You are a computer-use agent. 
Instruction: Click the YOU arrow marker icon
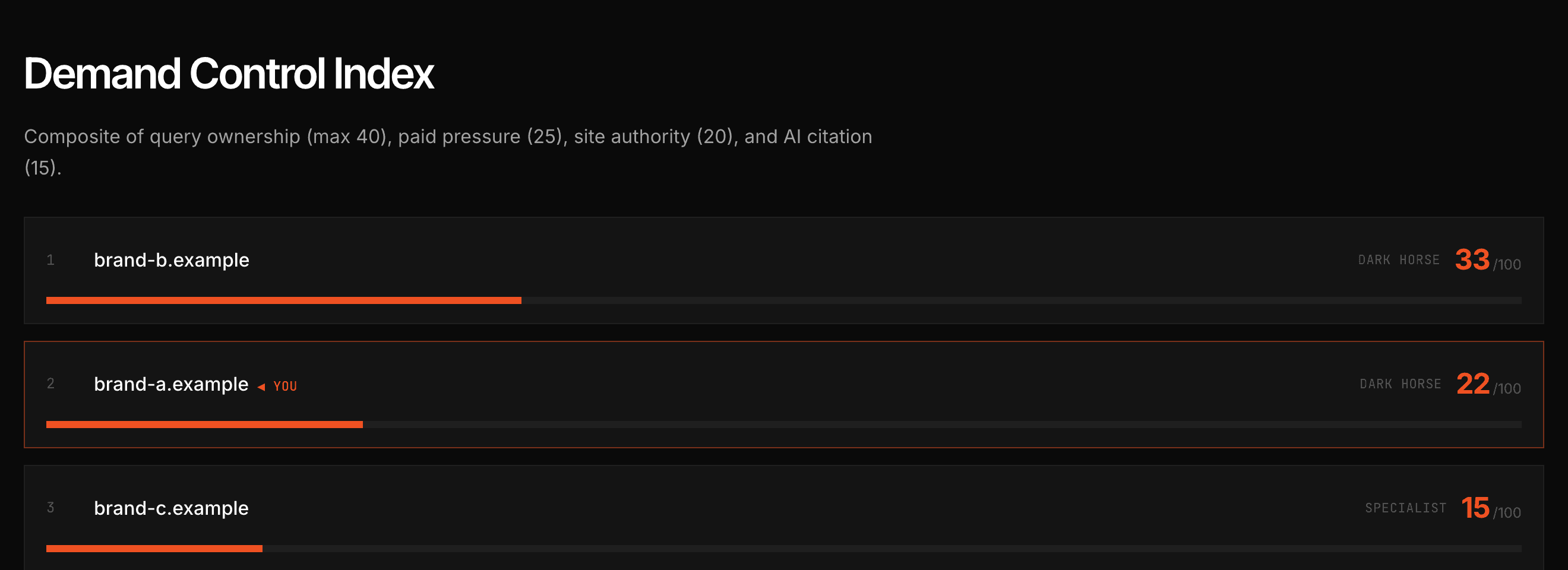261,387
